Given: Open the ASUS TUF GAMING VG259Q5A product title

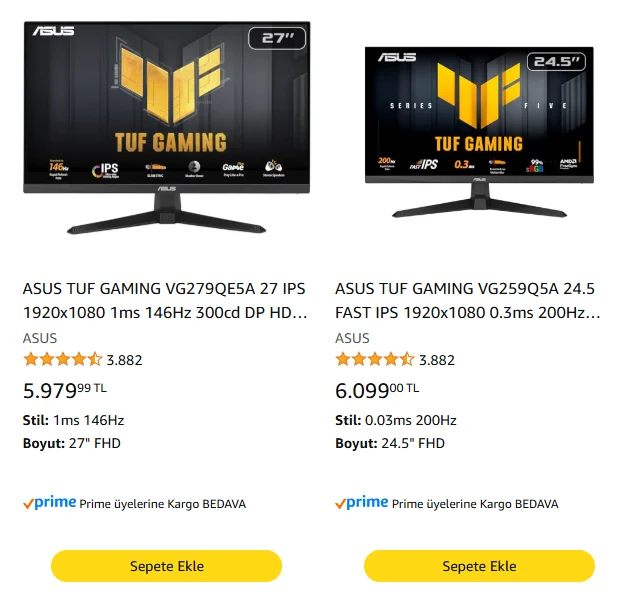Looking at the screenshot, I should [x=468, y=301].
